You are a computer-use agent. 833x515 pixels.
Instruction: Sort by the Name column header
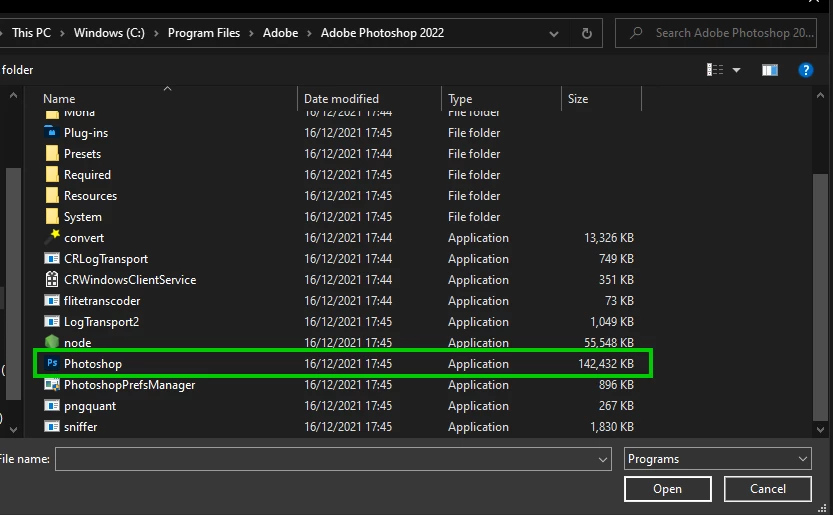click(59, 99)
